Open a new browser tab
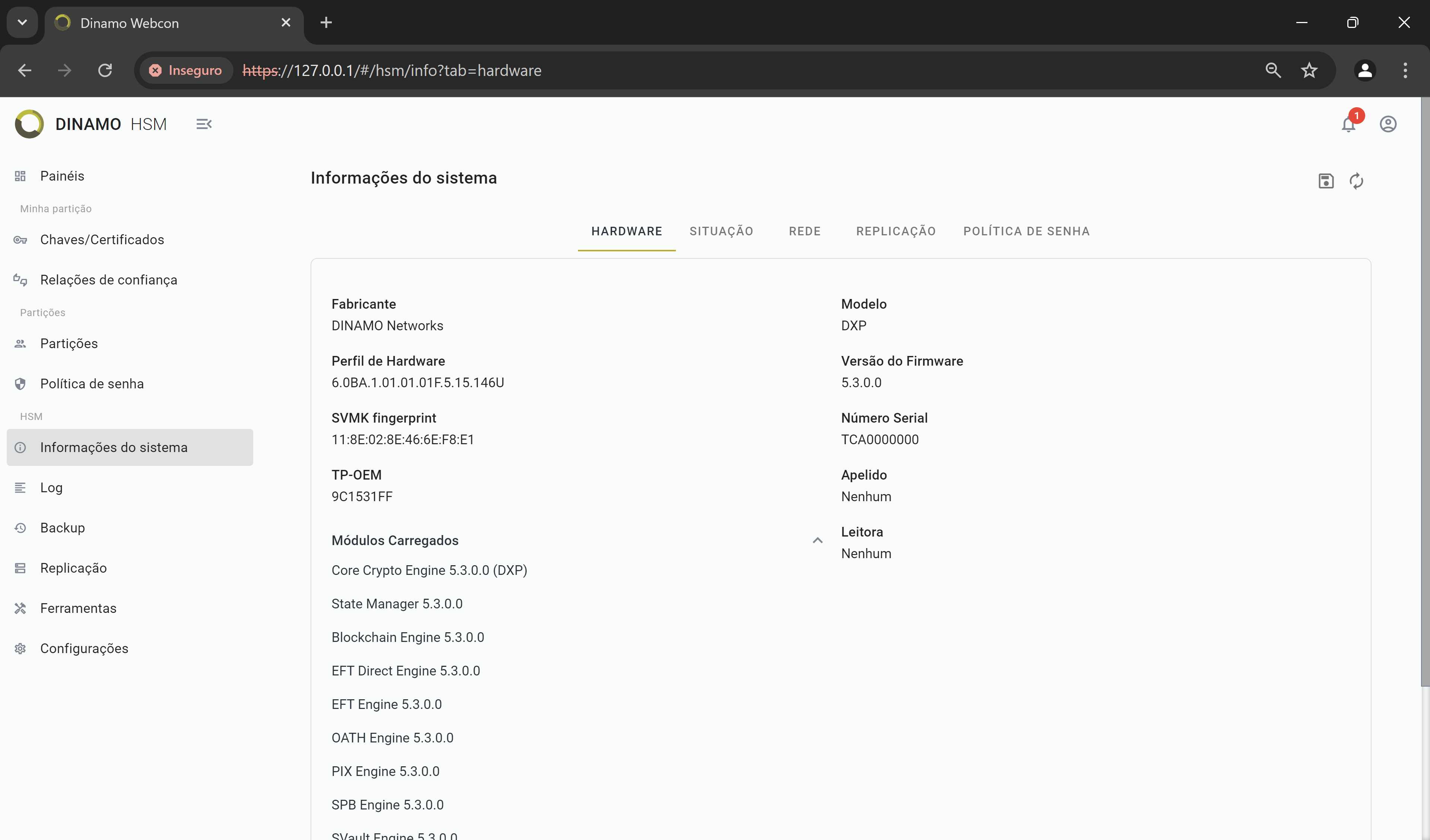 click(x=326, y=23)
